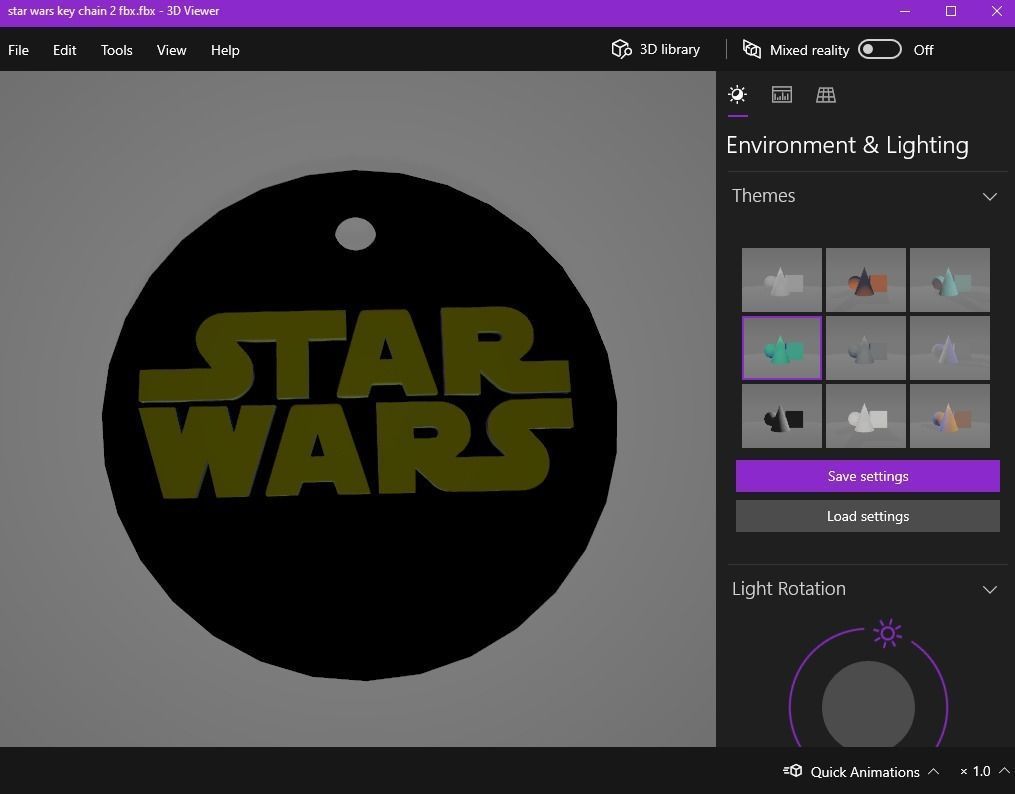Select the highlighted bright green theme thumbnail

[781, 348]
